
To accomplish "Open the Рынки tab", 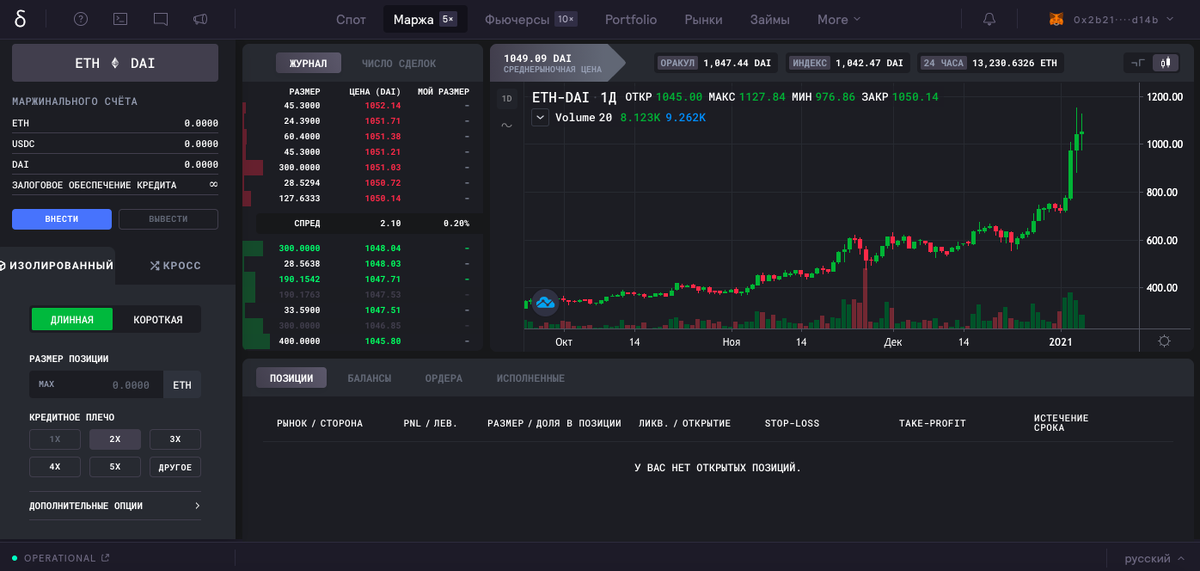I will pos(703,19).
